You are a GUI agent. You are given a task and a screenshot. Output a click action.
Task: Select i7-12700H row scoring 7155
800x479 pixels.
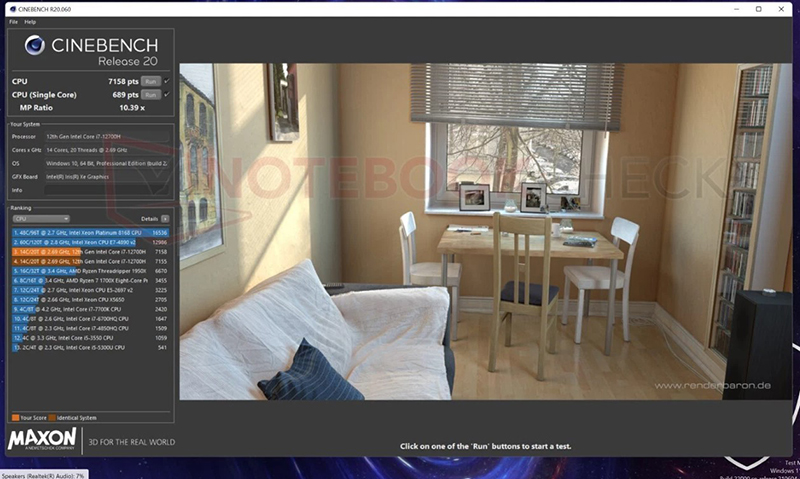pos(90,261)
